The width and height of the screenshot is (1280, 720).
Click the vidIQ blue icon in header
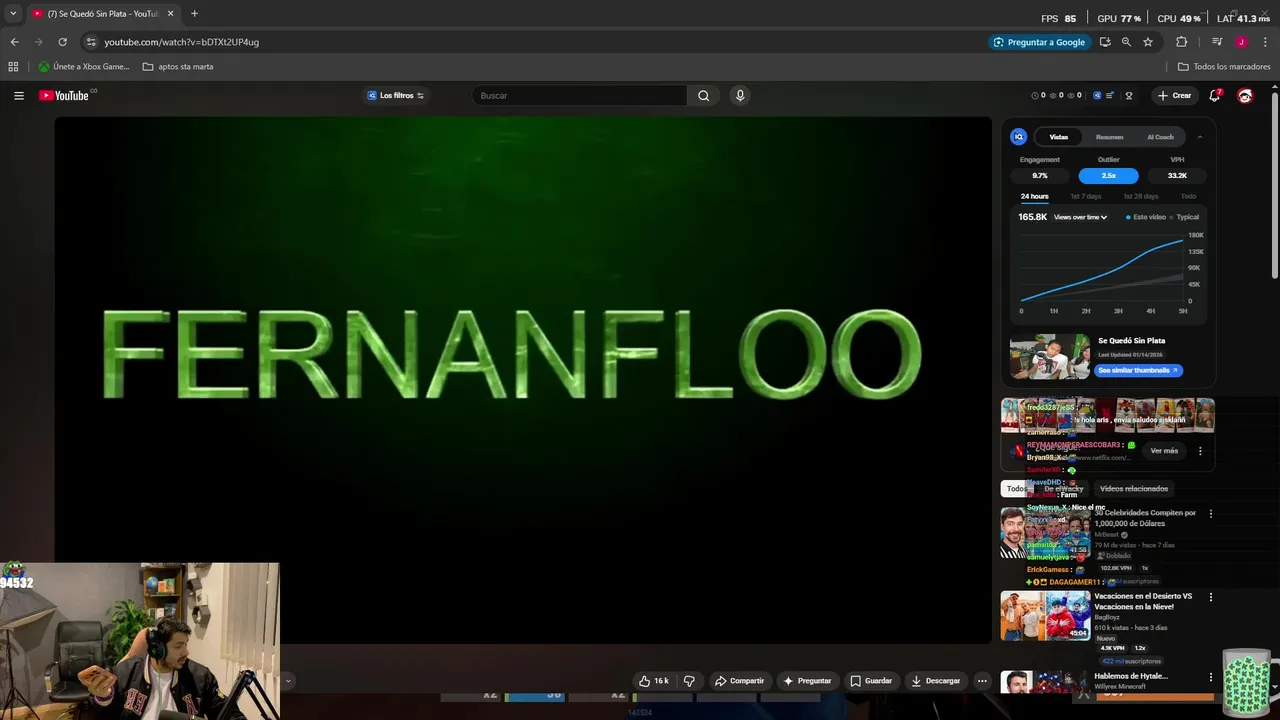pos(1097,96)
